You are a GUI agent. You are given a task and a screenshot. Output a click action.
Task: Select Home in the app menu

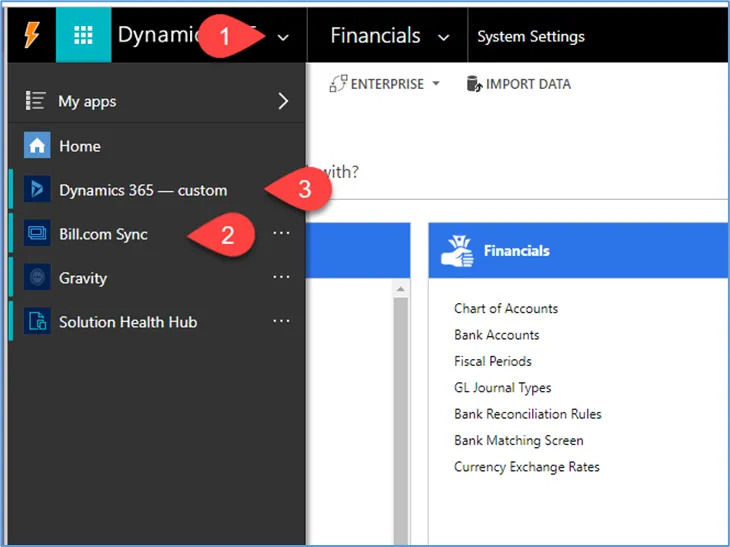coord(156,146)
